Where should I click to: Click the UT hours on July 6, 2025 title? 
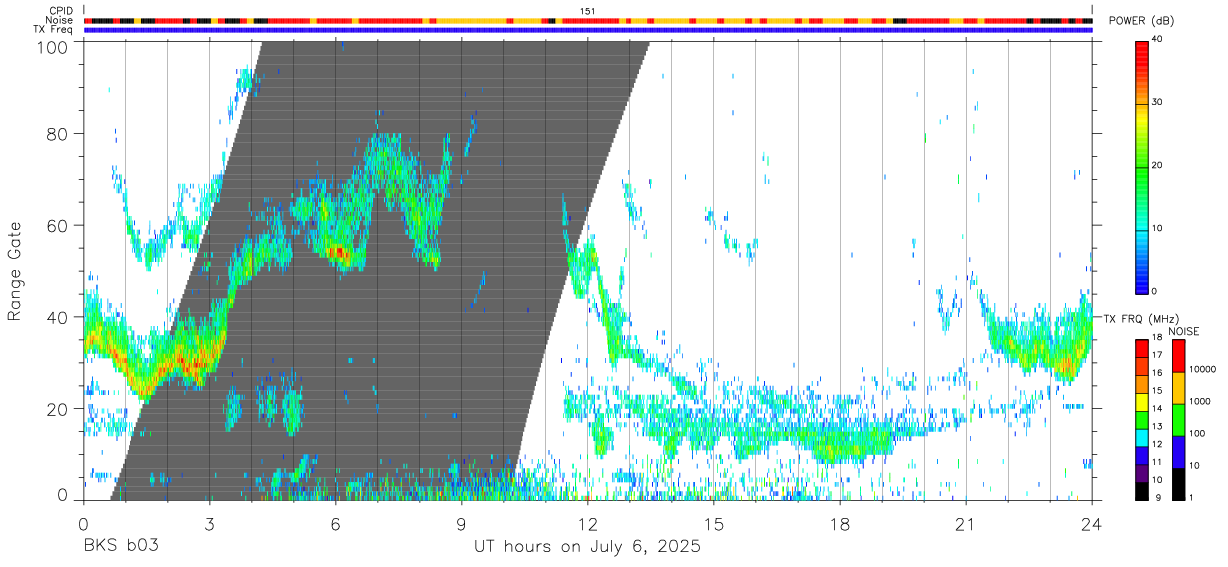coord(587,547)
